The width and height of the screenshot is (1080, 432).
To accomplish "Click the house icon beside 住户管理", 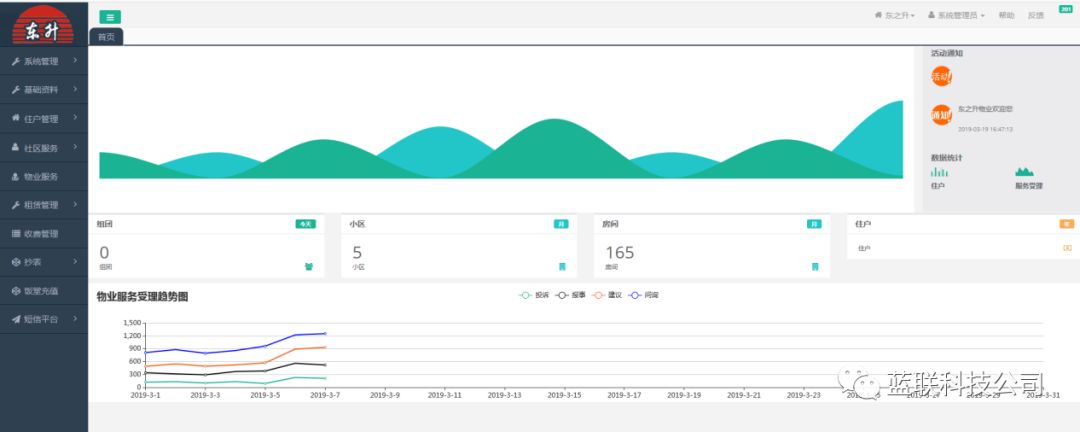I will [x=16, y=119].
